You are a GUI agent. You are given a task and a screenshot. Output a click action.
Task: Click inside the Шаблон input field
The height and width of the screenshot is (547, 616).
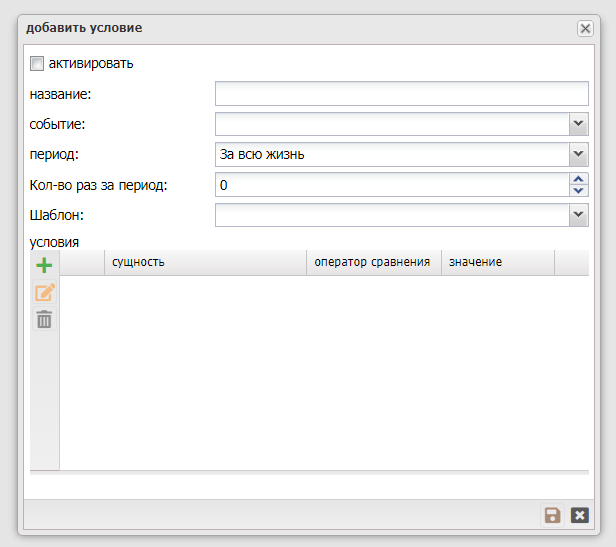pos(391,215)
